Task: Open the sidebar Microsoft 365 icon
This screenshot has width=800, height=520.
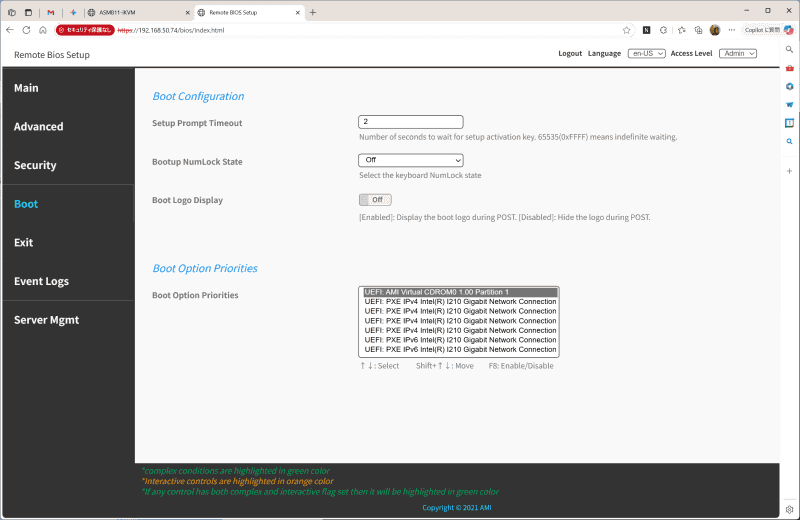Action: click(x=789, y=86)
